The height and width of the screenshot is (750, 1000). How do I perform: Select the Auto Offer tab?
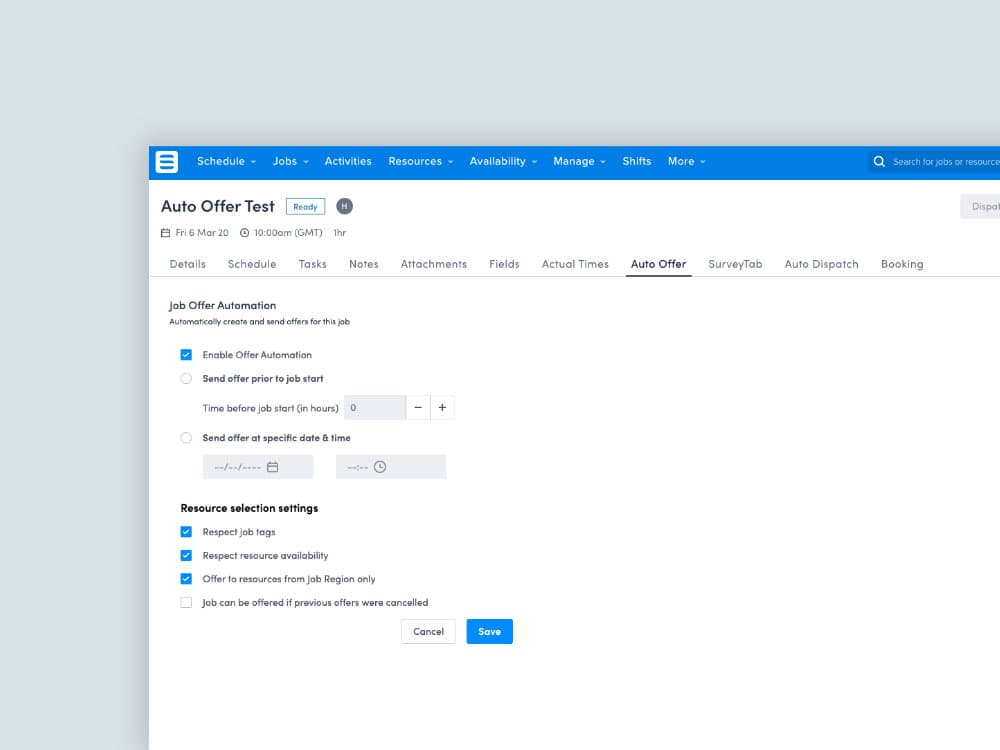coord(658,264)
